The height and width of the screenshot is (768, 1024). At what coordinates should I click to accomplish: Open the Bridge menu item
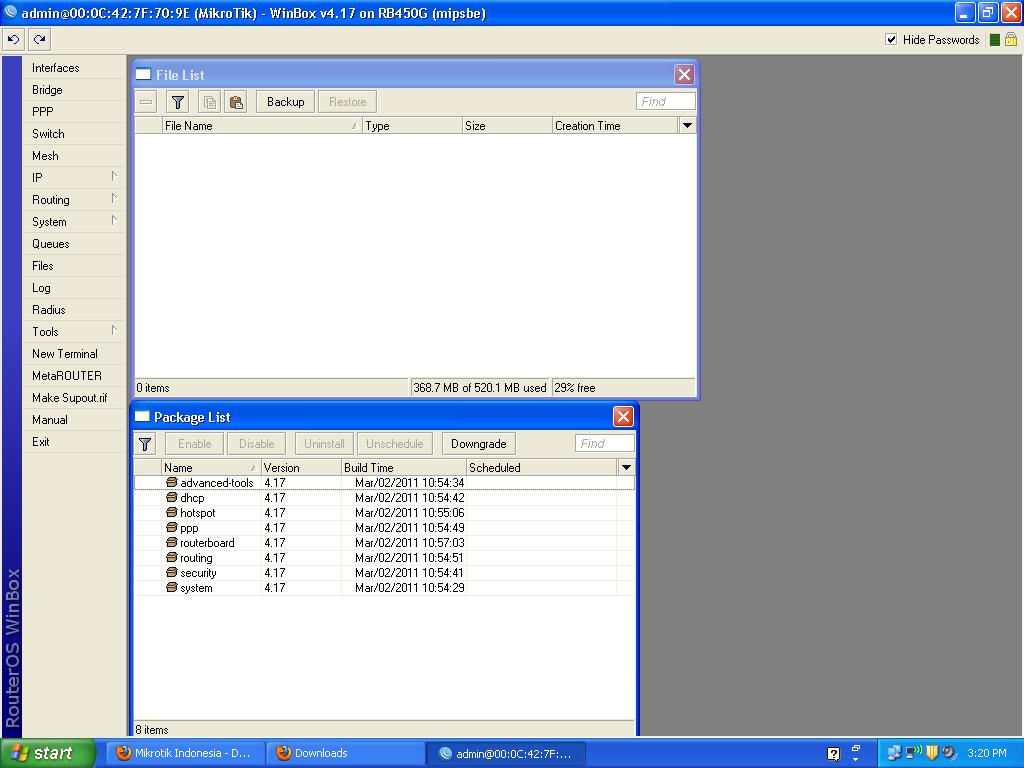coord(74,90)
